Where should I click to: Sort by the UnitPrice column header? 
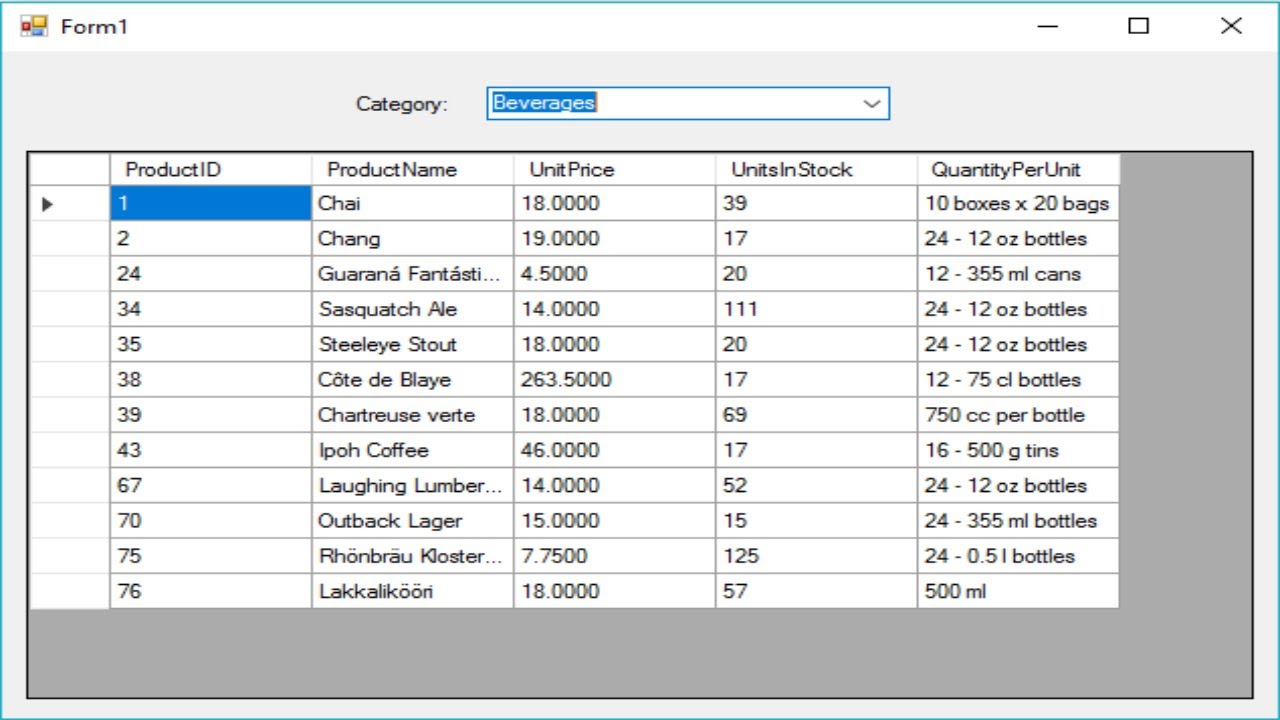[x=615, y=169]
